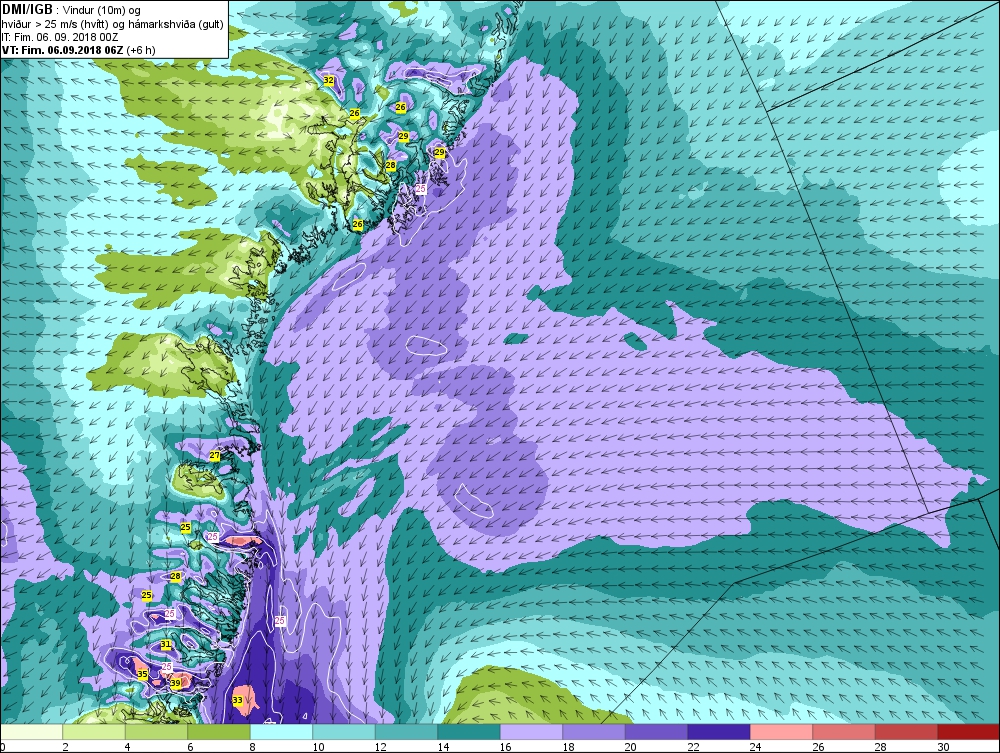The width and height of the screenshot is (1000, 753).
Task: Click the 24–26 m/s pink legend swatch
Action: [x=781, y=731]
